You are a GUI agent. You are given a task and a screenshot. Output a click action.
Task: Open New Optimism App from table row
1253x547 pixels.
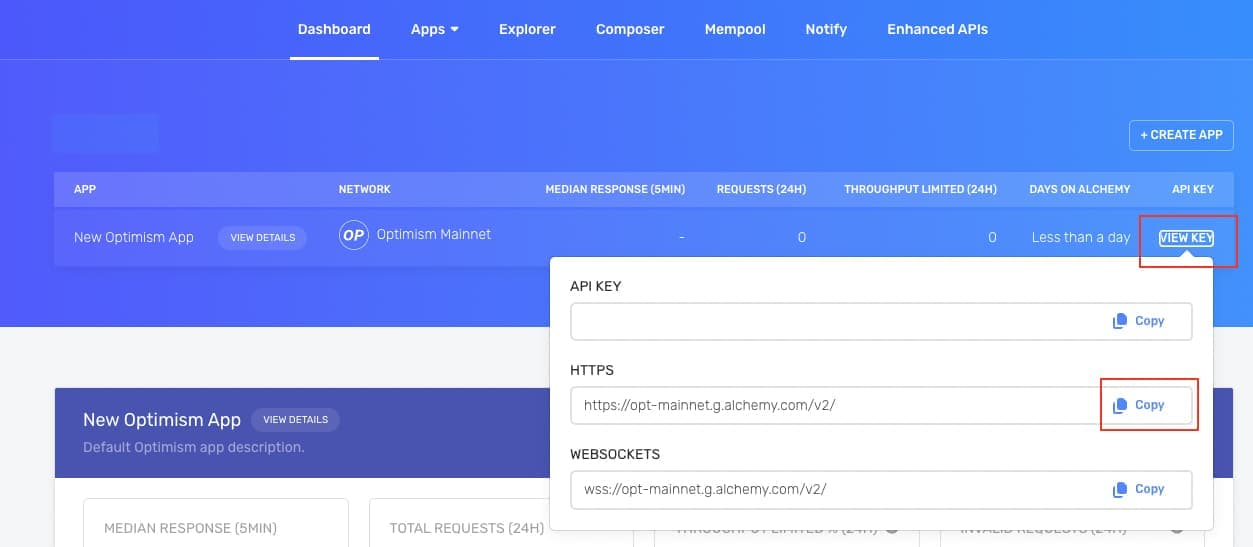click(x=134, y=238)
